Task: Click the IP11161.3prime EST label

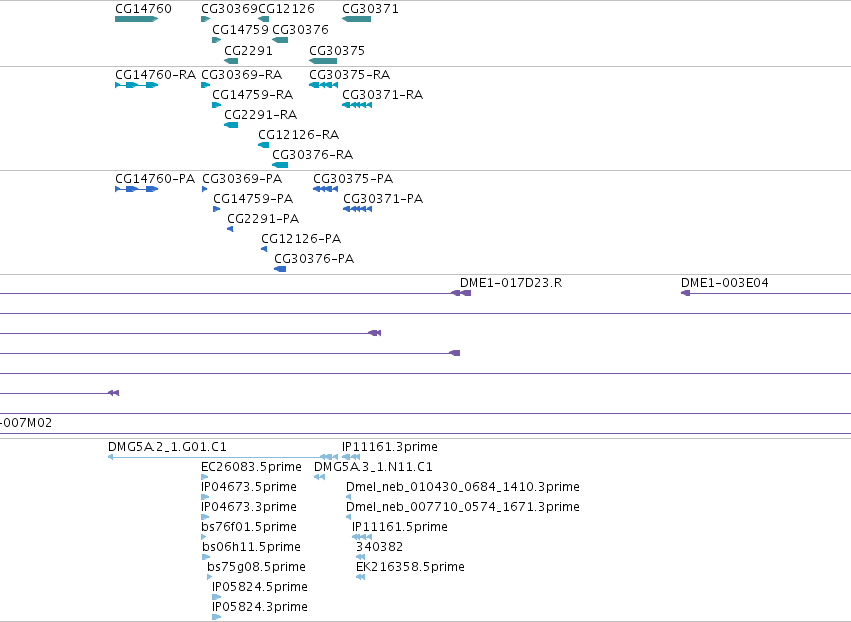Action: coord(390,447)
